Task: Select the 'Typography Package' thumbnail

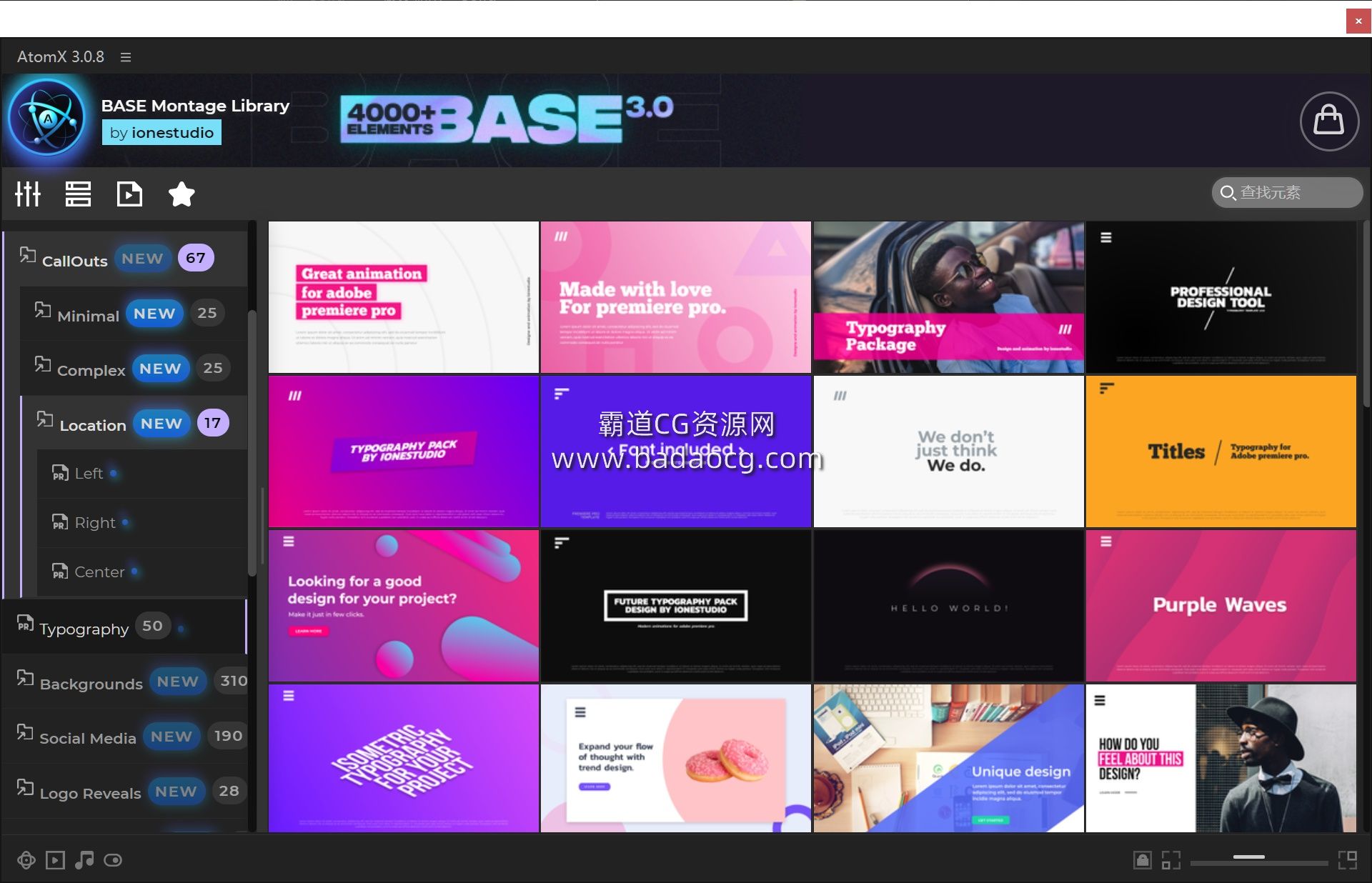Action: coord(949,297)
